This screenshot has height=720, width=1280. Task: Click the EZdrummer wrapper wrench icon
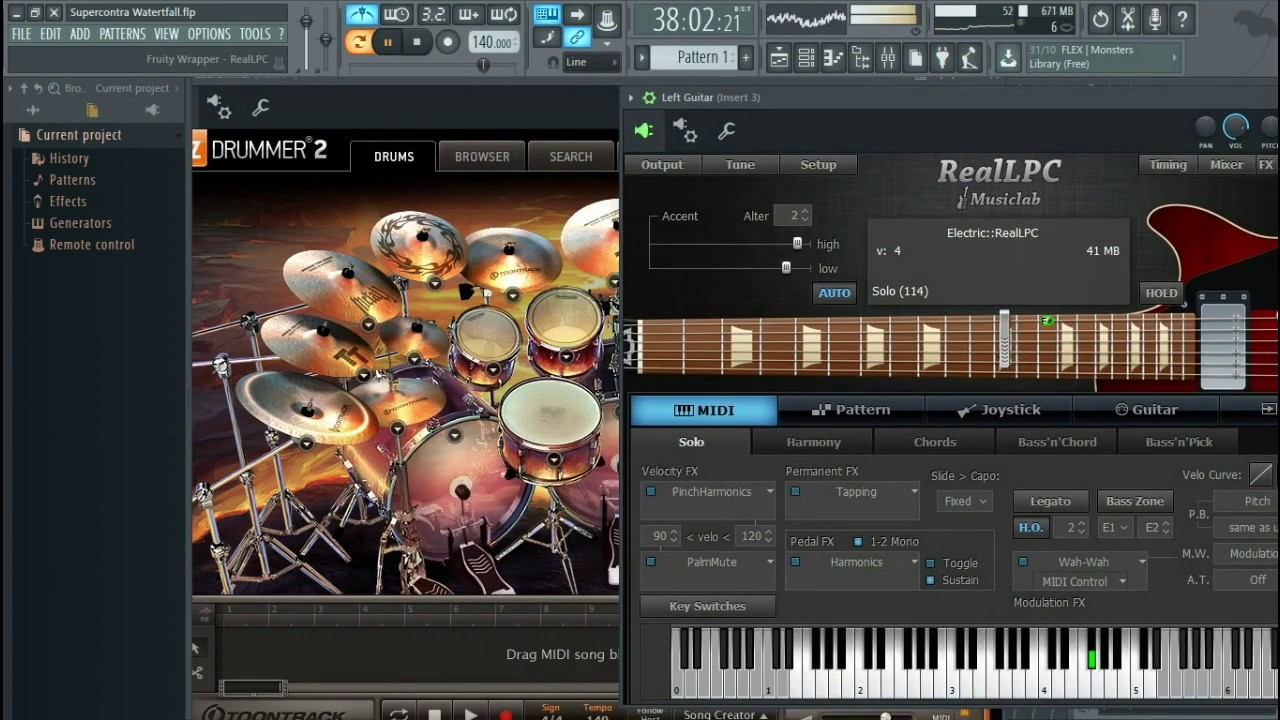tap(261, 107)
